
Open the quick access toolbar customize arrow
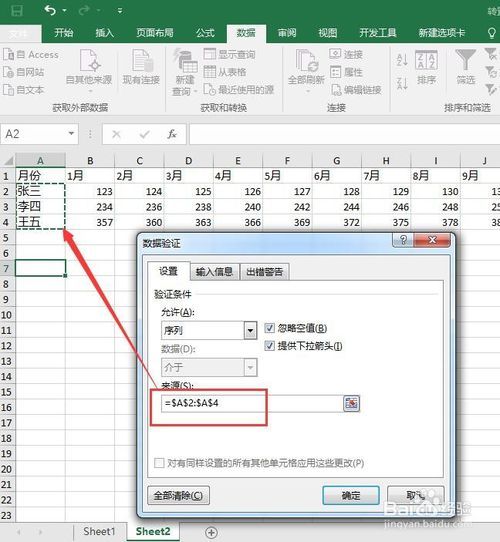[x=120, y=11]
